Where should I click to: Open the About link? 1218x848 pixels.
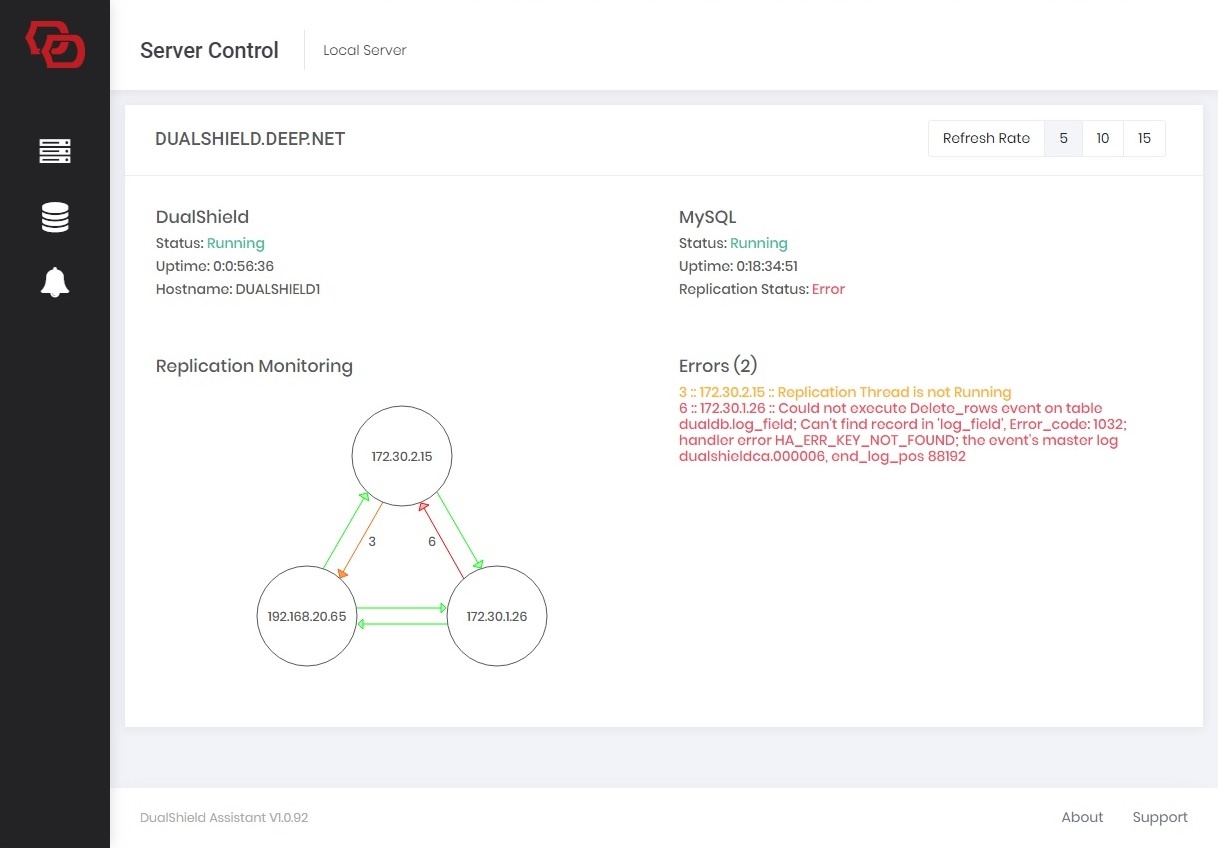[1082, 817]
